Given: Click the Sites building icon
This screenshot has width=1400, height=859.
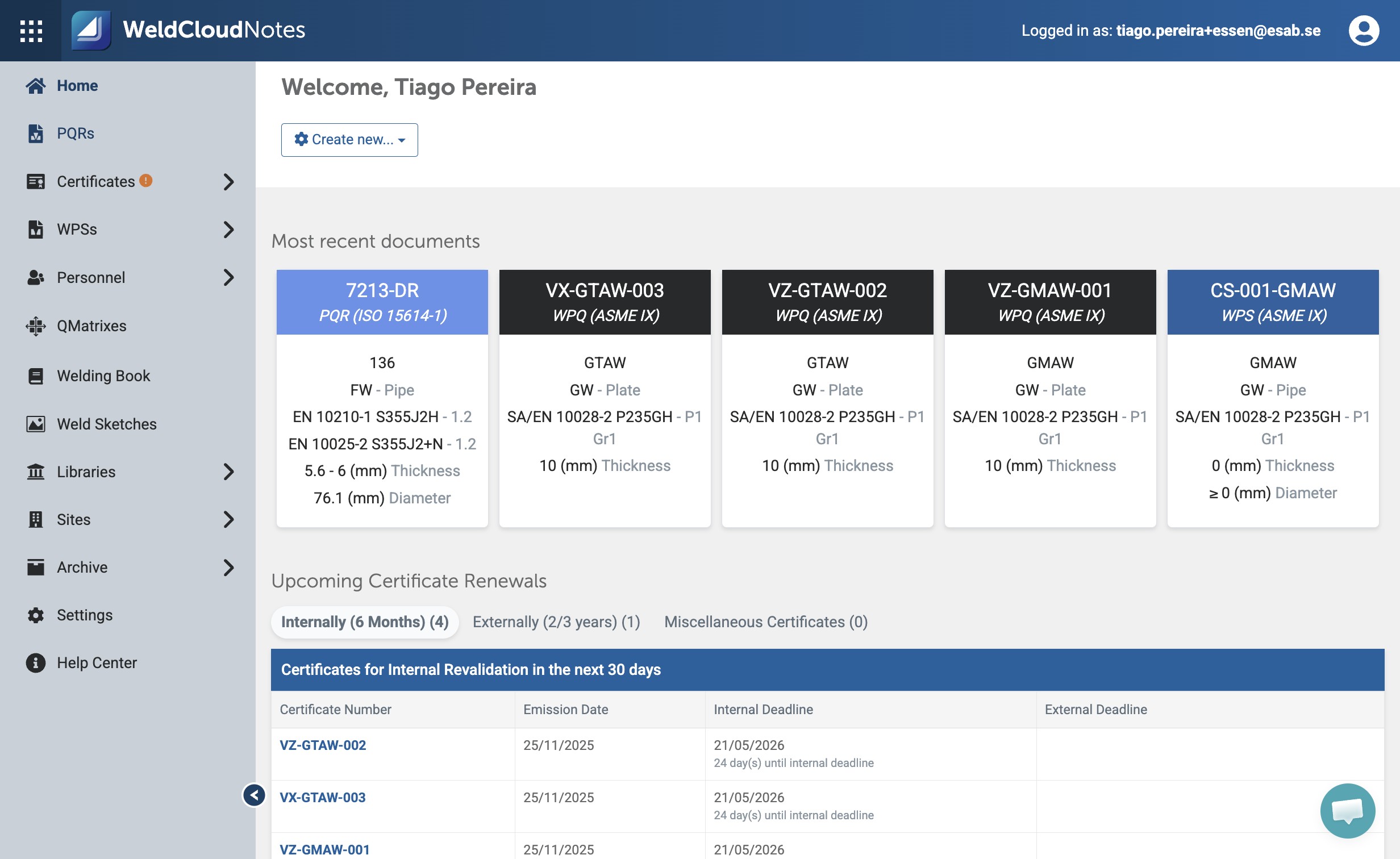Looking at the screenshot, I should 36,520.
